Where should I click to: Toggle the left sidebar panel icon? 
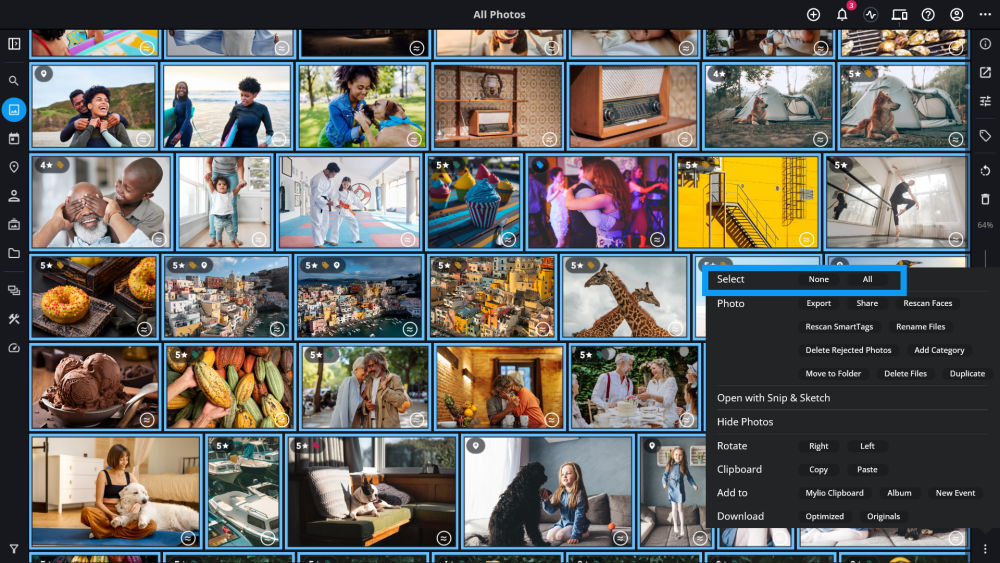pos(14,44)
